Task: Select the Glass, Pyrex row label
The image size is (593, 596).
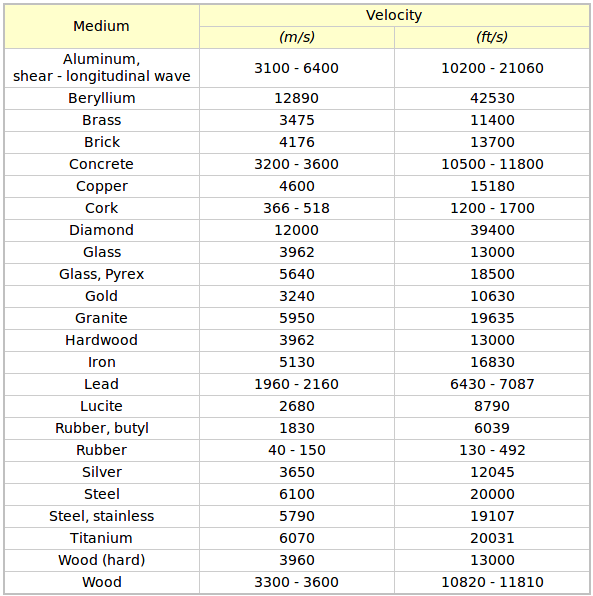Action: 101,274
